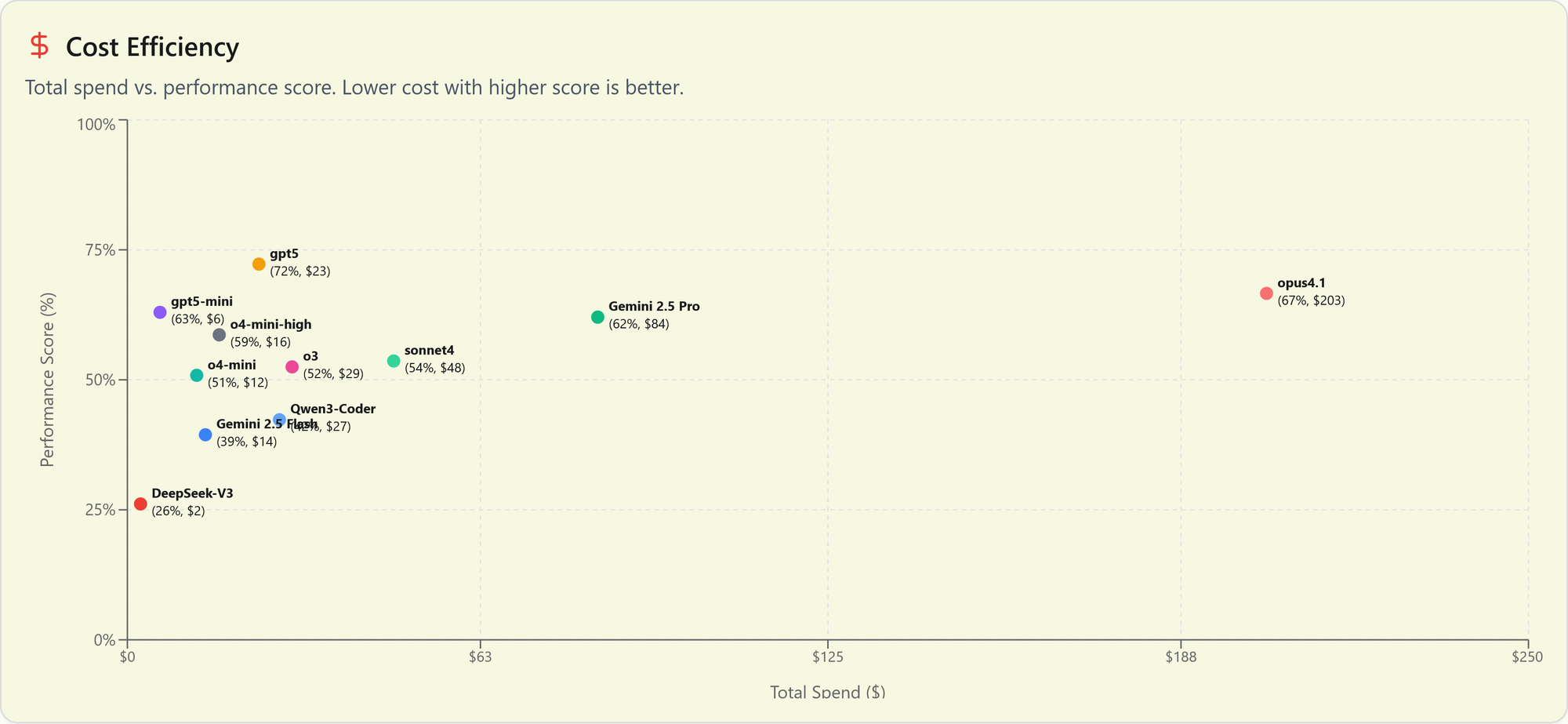Select the opus4.1 data point
1568x724 pixels.
[1266, 293]
